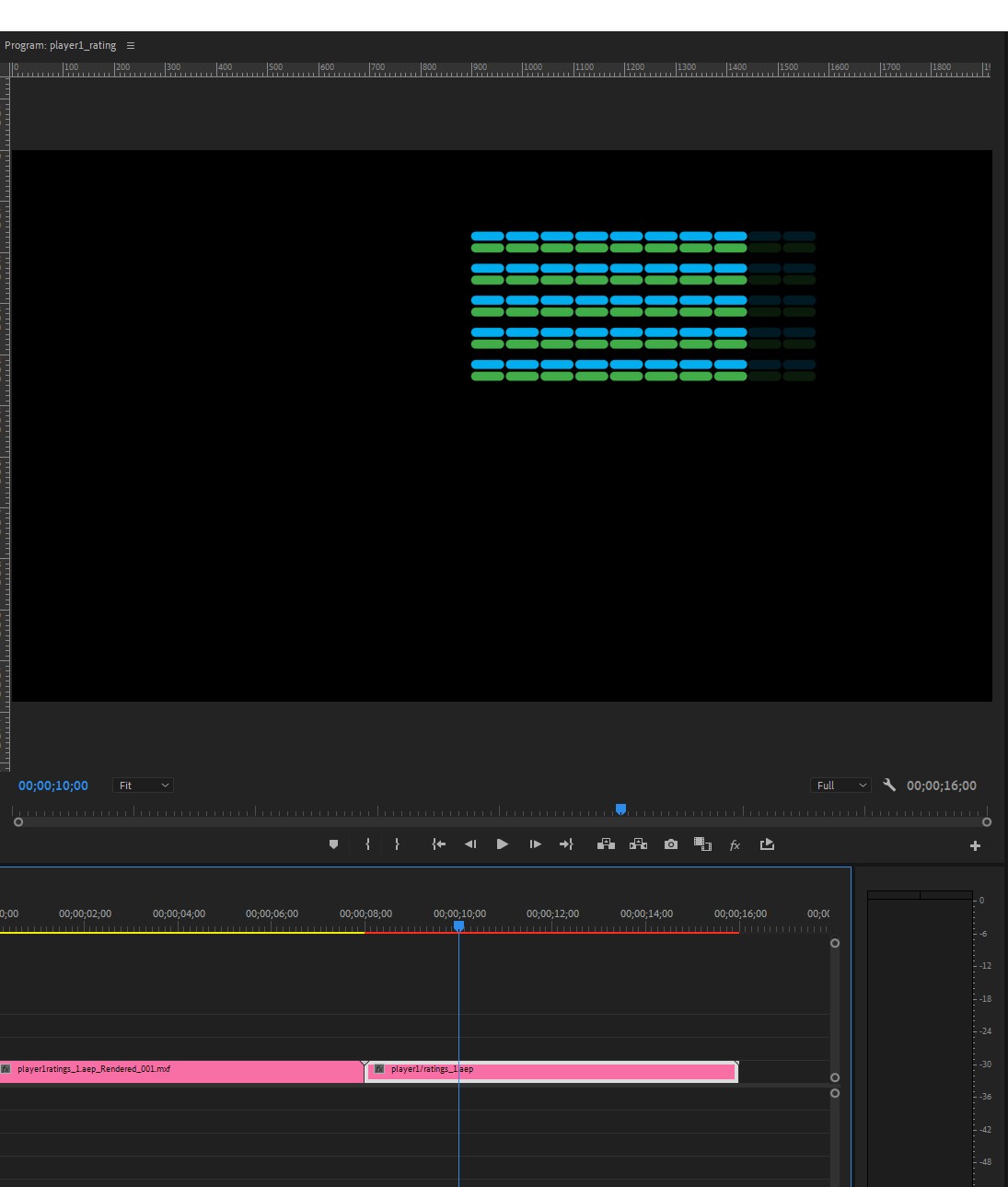Viewport: 1008px width, 1187px height.
Task: Open the Program Monitor settings wrench
Action: [888, 785]
